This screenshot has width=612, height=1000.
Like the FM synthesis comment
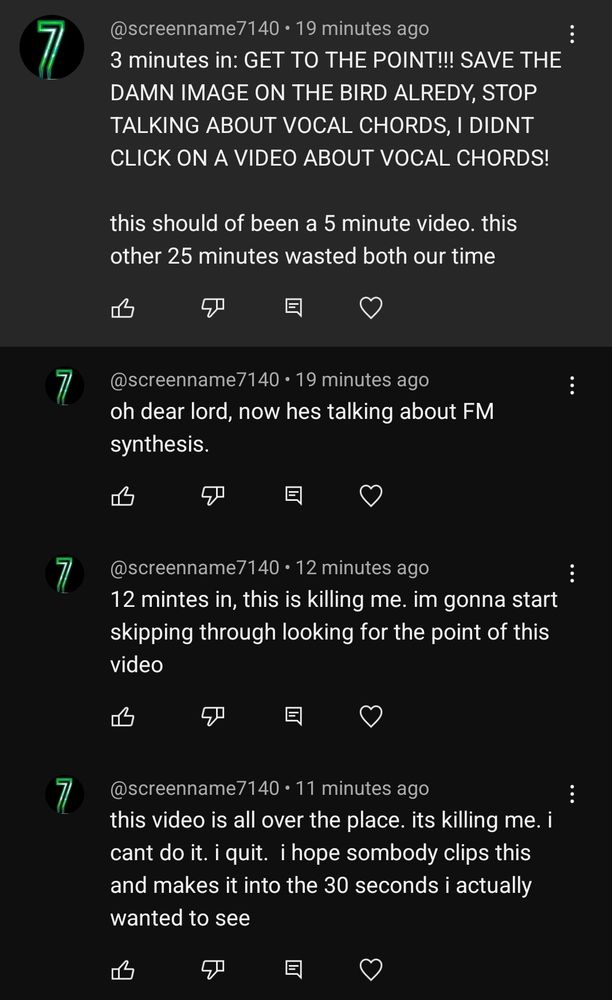122,496
